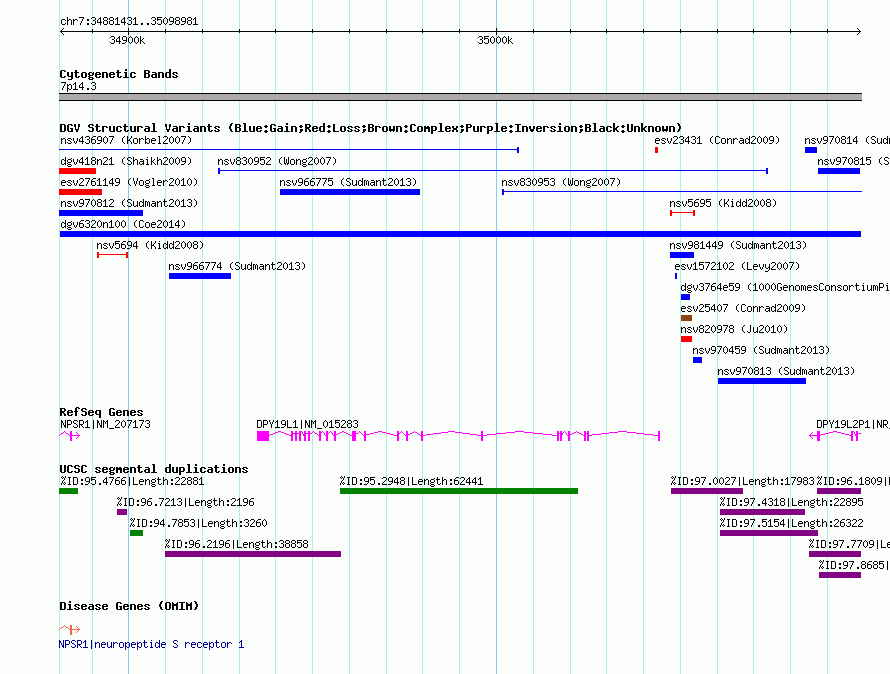
Task: Click the nsv5694 (Kidd2008) red interval
Action: click(112, 255)
